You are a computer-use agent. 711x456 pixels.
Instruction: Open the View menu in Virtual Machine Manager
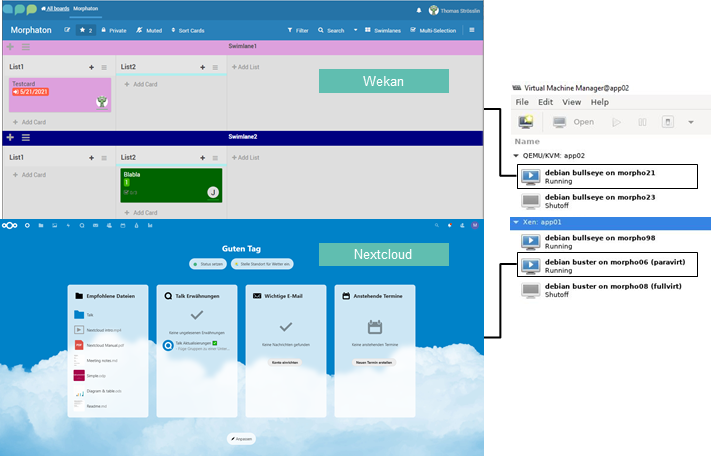(571, 102)
